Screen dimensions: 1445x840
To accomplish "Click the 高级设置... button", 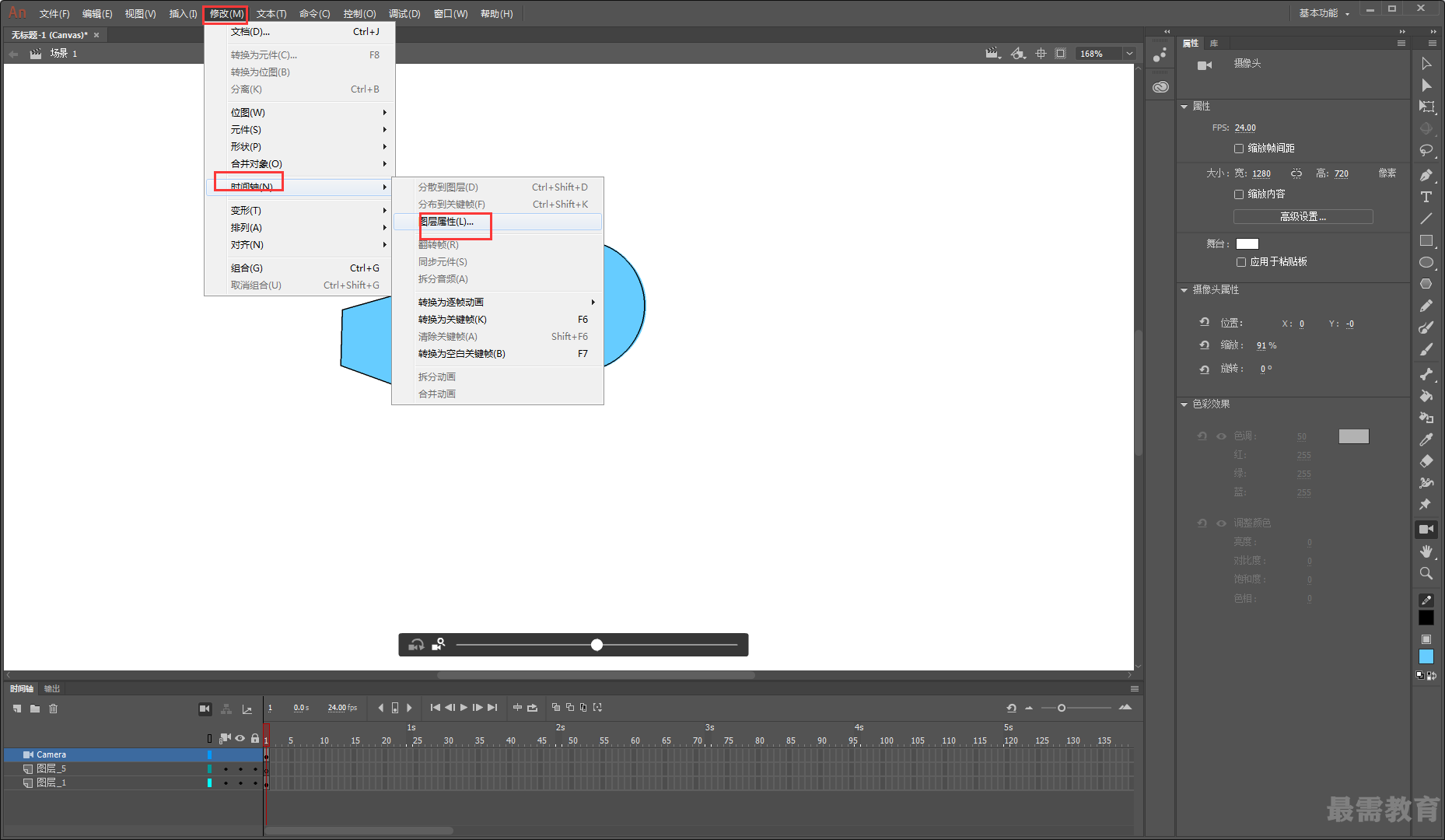I will click(x=1303, y=217).
